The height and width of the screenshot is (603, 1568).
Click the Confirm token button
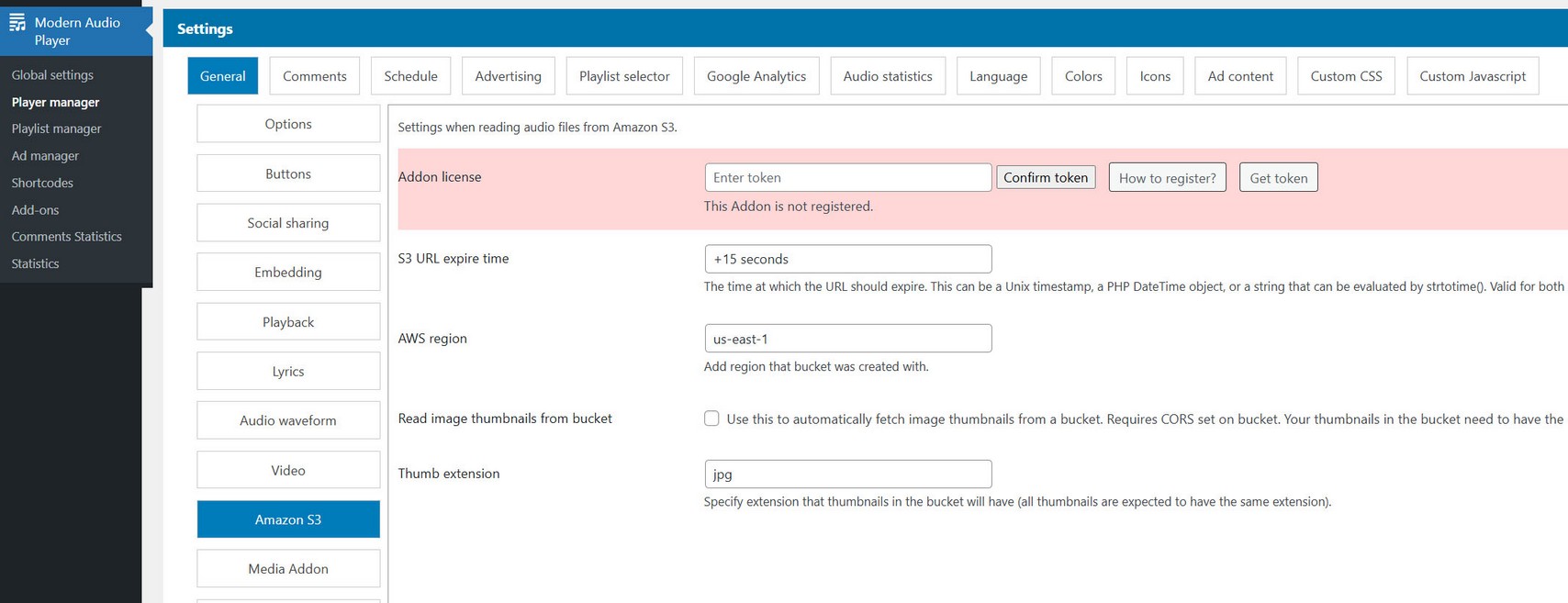coord(1046,177)
